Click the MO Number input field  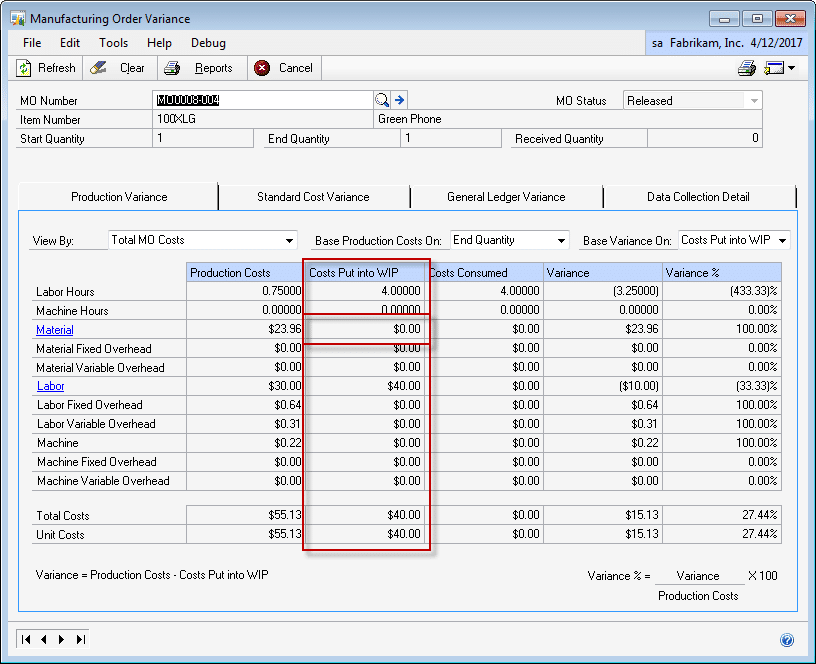[x=264, y=100]
